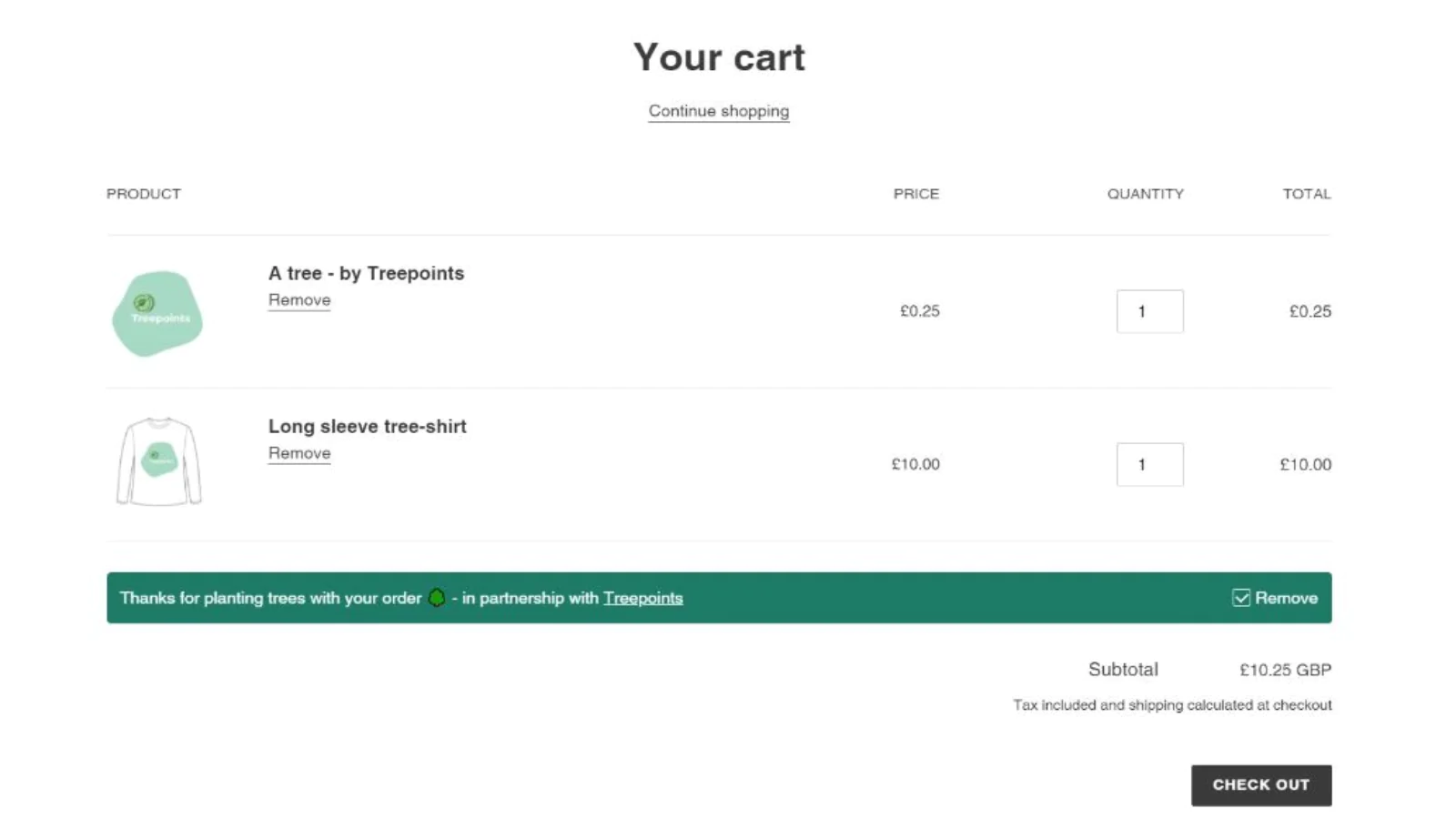Focus the quantity field for the Treepoints tree

(1149, 311)
